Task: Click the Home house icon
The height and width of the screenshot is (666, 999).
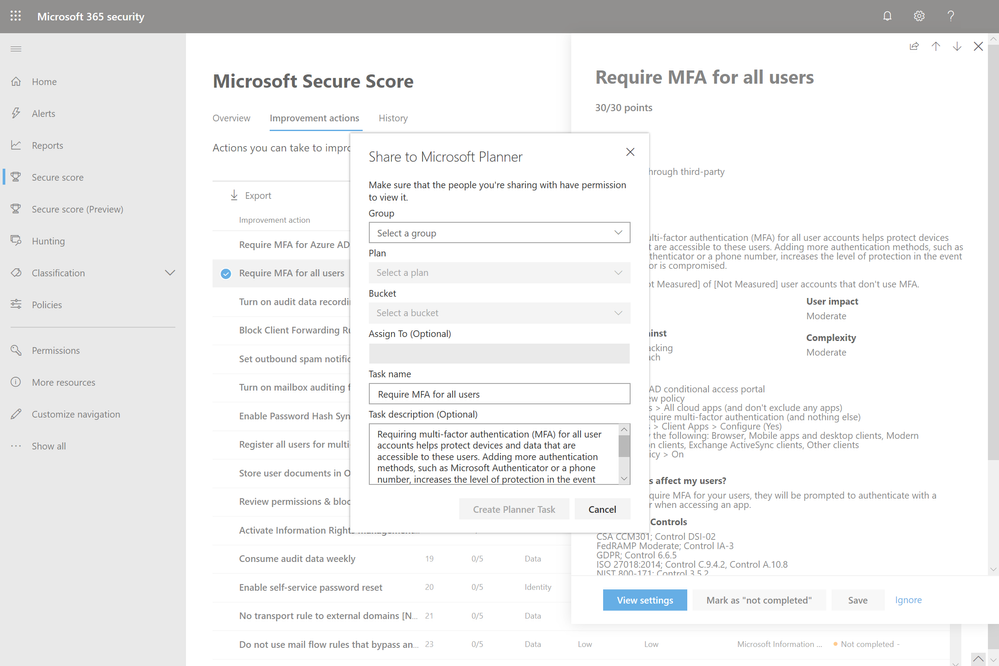Action: 16,82
